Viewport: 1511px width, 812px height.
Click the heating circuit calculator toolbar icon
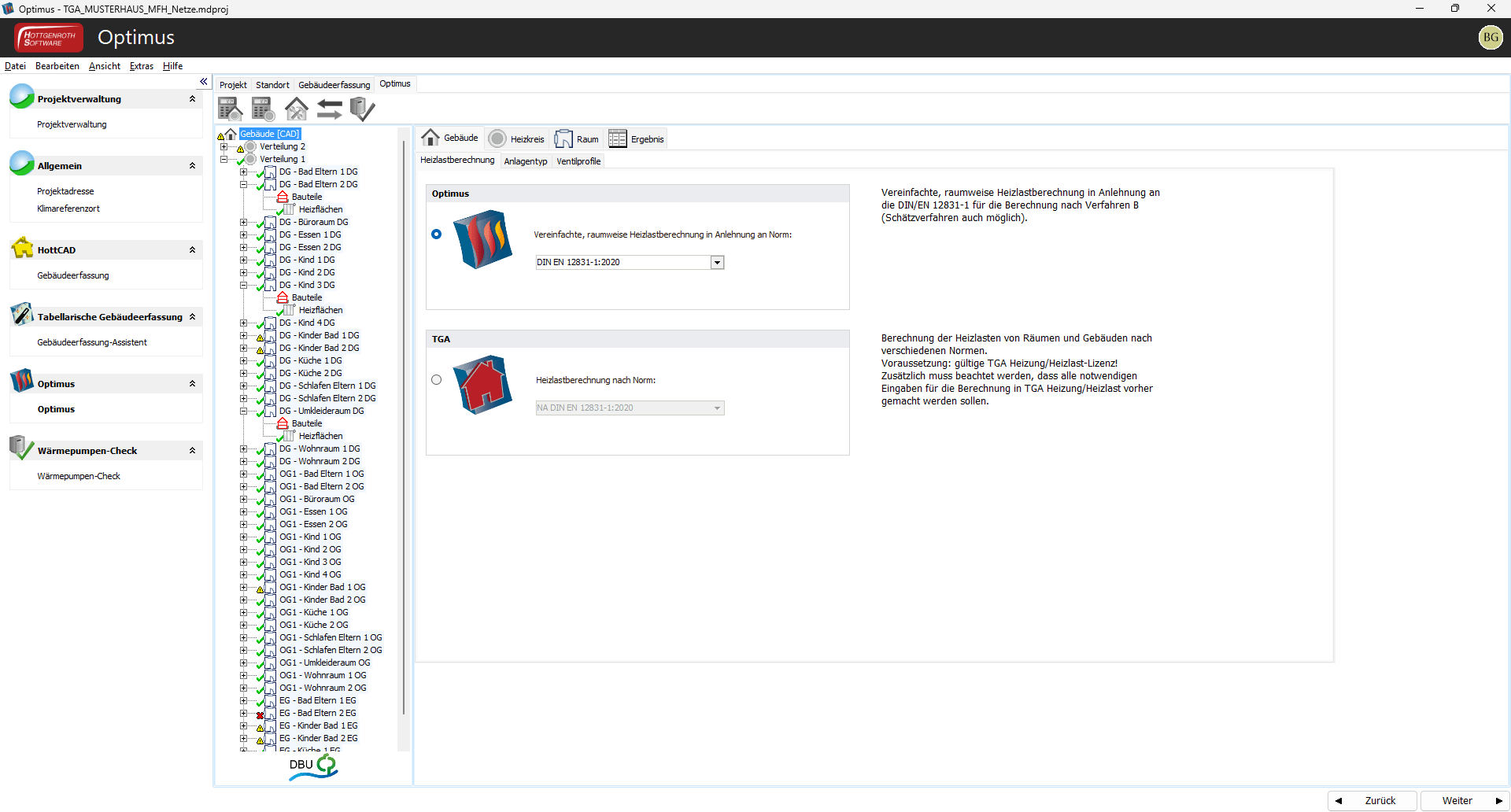[x=263, y=109]
